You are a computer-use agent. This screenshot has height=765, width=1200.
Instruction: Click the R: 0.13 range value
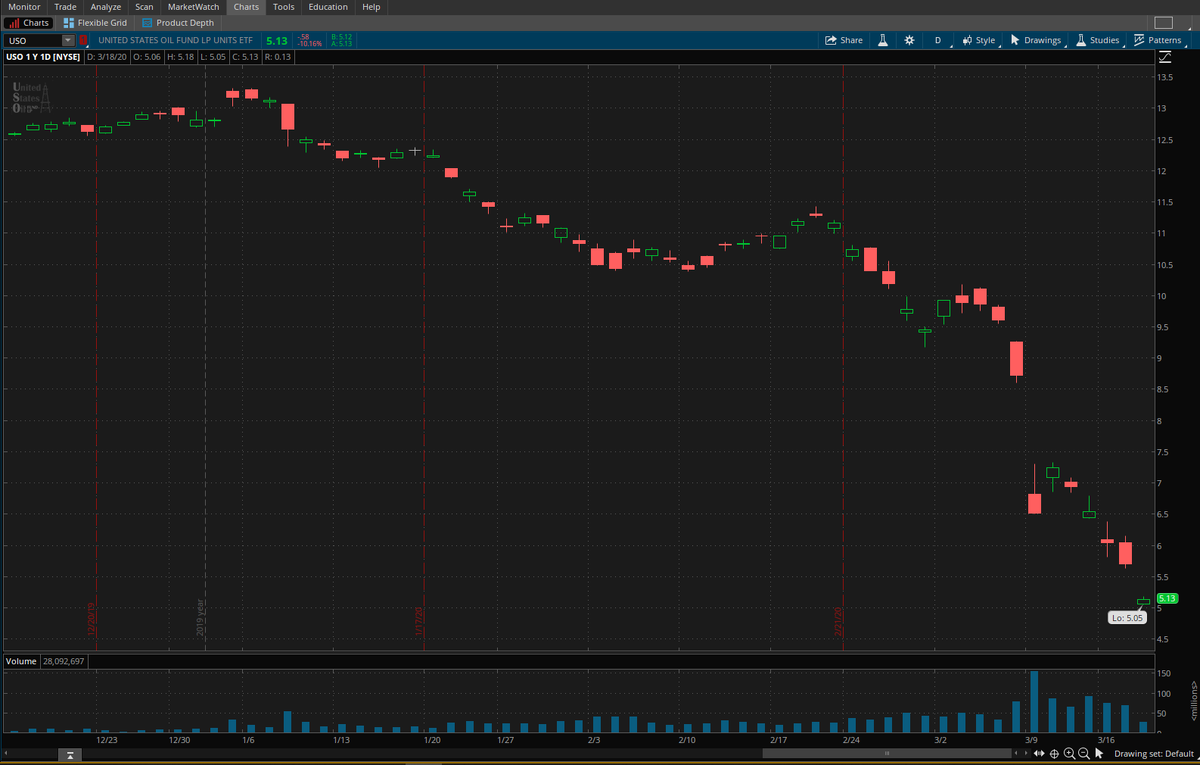click(277, 57)
